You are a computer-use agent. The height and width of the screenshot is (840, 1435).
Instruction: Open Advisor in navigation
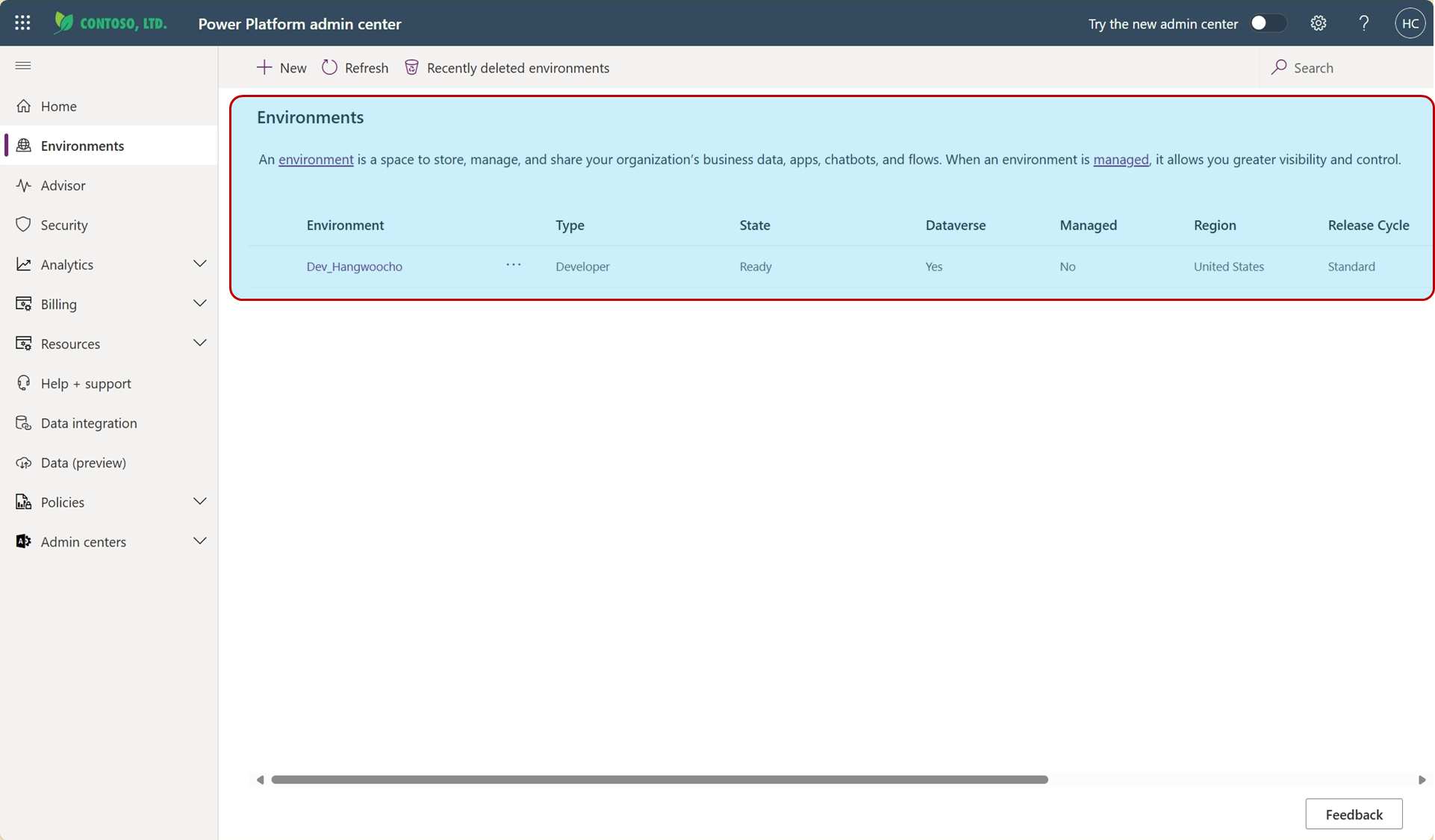pyautogui.click(x=109, y=185)
